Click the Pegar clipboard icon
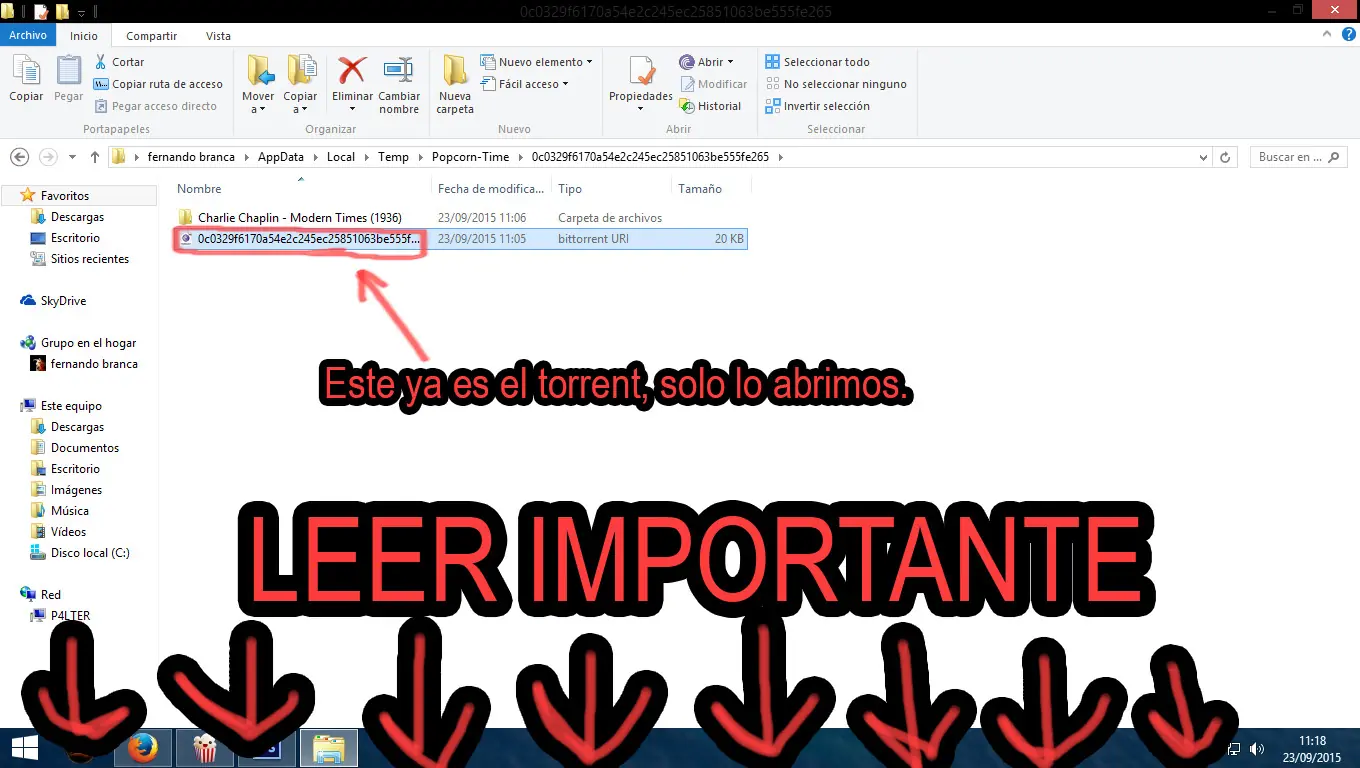 pos(68,79)
